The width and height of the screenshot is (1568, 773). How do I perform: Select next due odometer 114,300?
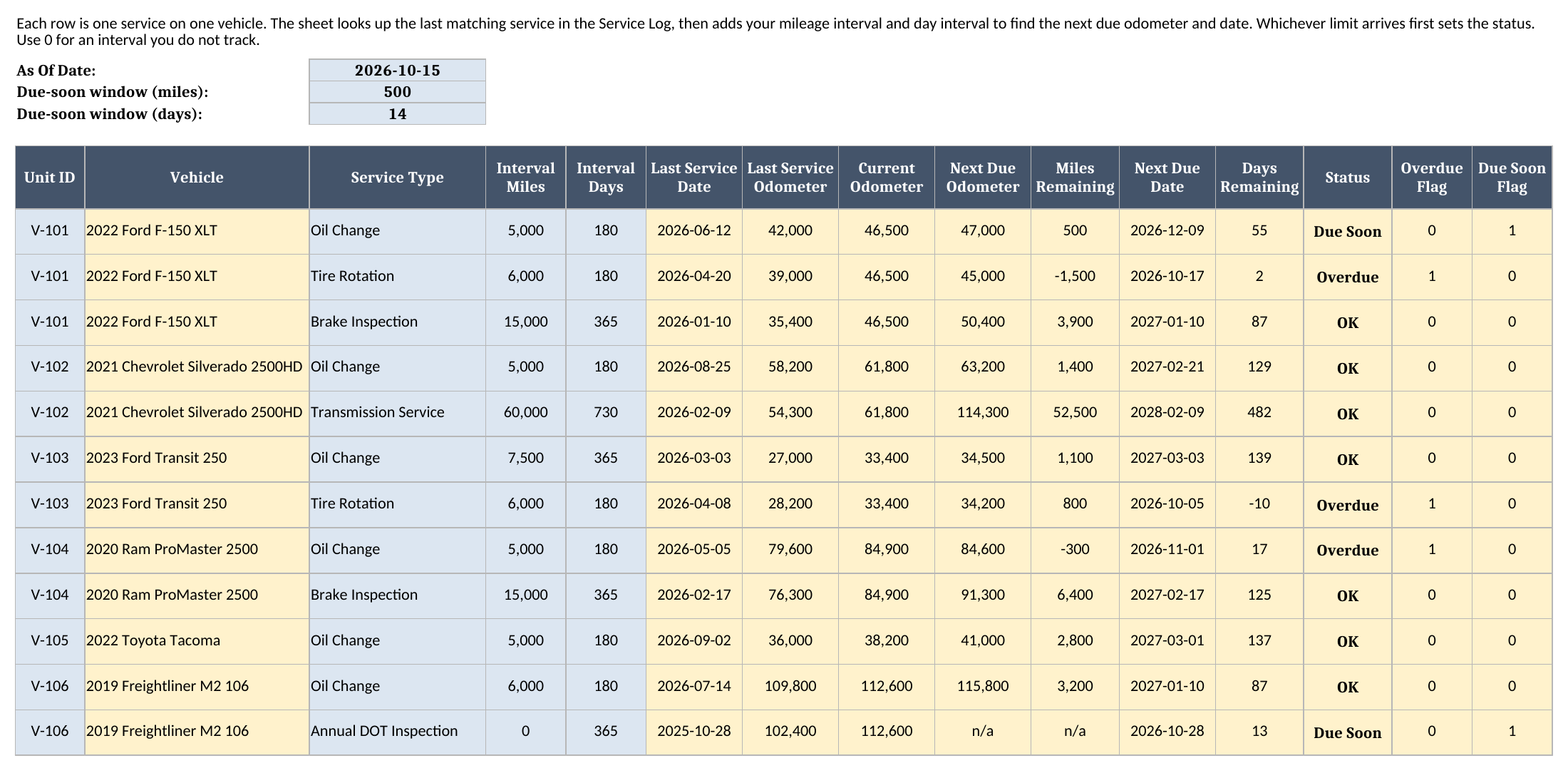(983, 413)
